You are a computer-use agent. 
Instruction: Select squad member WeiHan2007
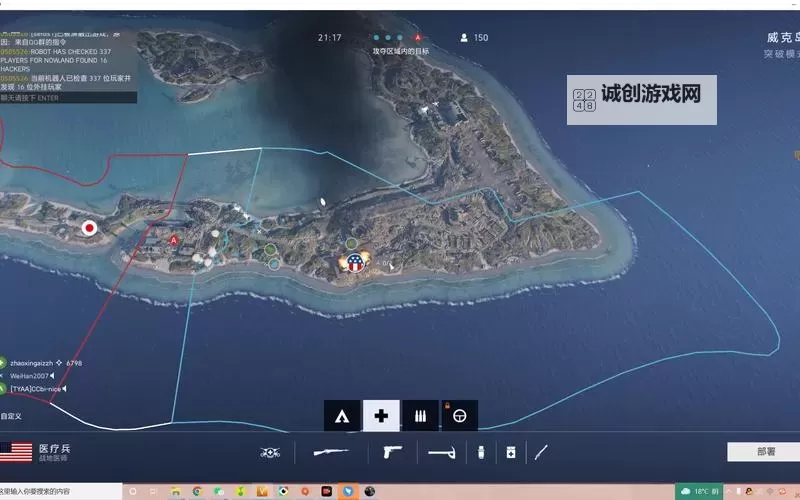tap(29, 376)
